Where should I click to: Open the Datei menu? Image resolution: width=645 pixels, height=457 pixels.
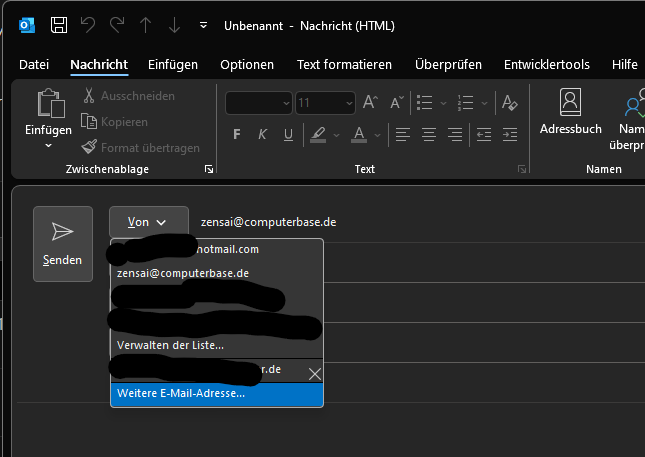tap(34, 65)
